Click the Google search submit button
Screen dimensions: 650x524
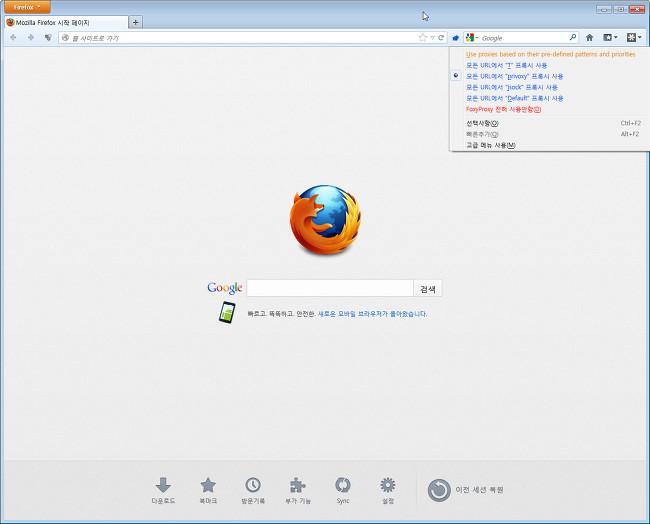(x=428, y=288)
